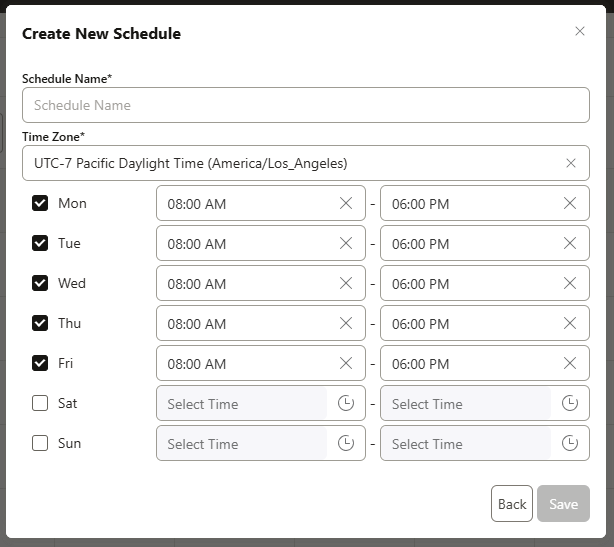Open Tuesday start time picker field

[x=261, y=243]
